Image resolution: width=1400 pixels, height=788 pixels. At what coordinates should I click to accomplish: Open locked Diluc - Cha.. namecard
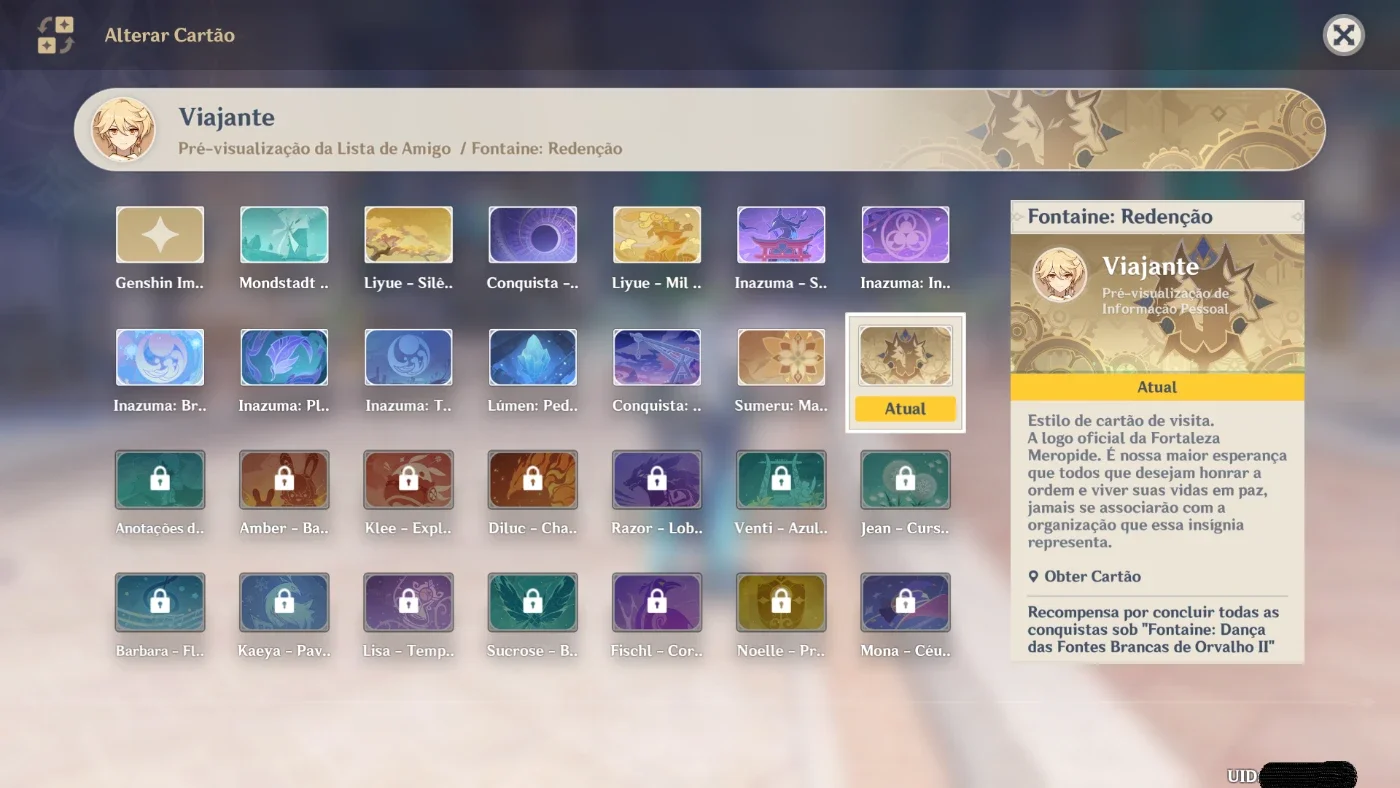pyautogui.click(x=532, y=480)
